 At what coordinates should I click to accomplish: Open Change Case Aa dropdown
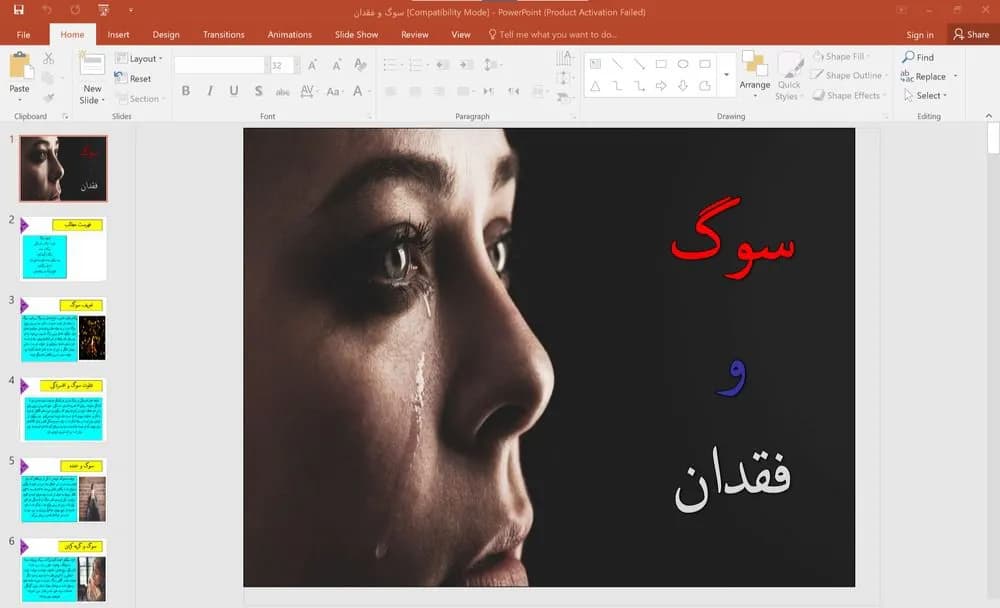[334, 91]
